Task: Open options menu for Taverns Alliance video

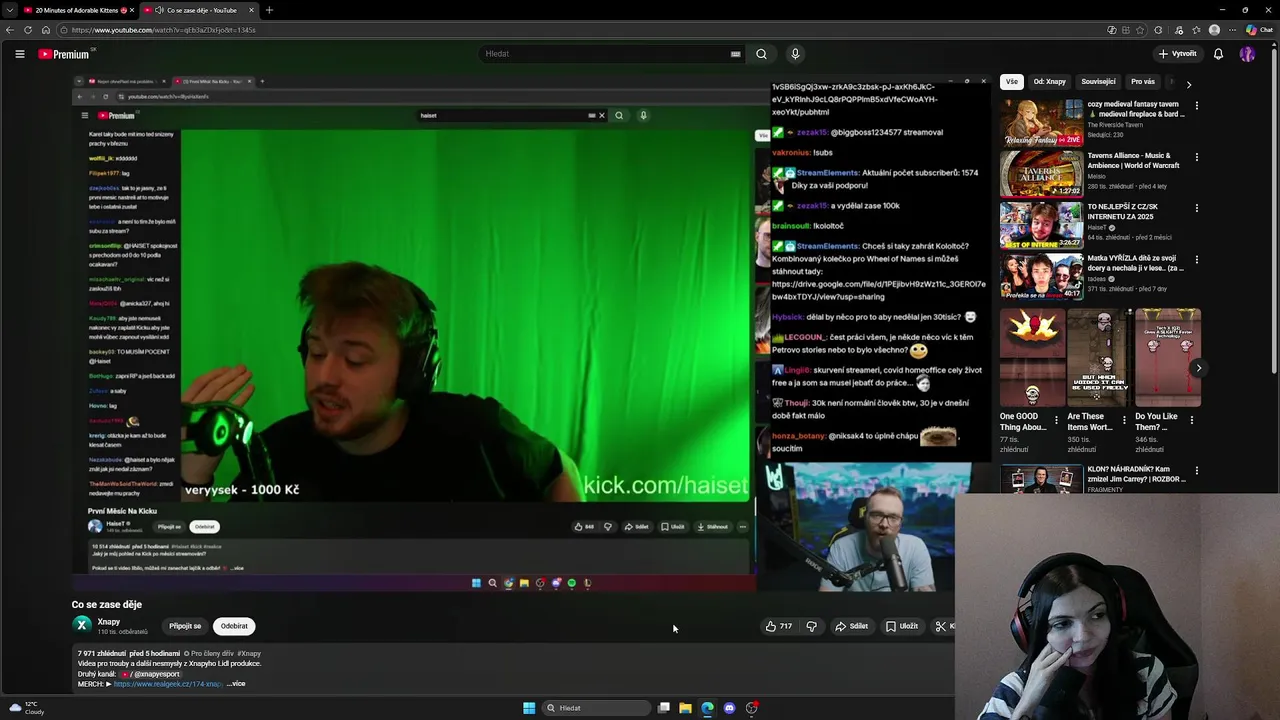Action: click(x=1196, y=157)
